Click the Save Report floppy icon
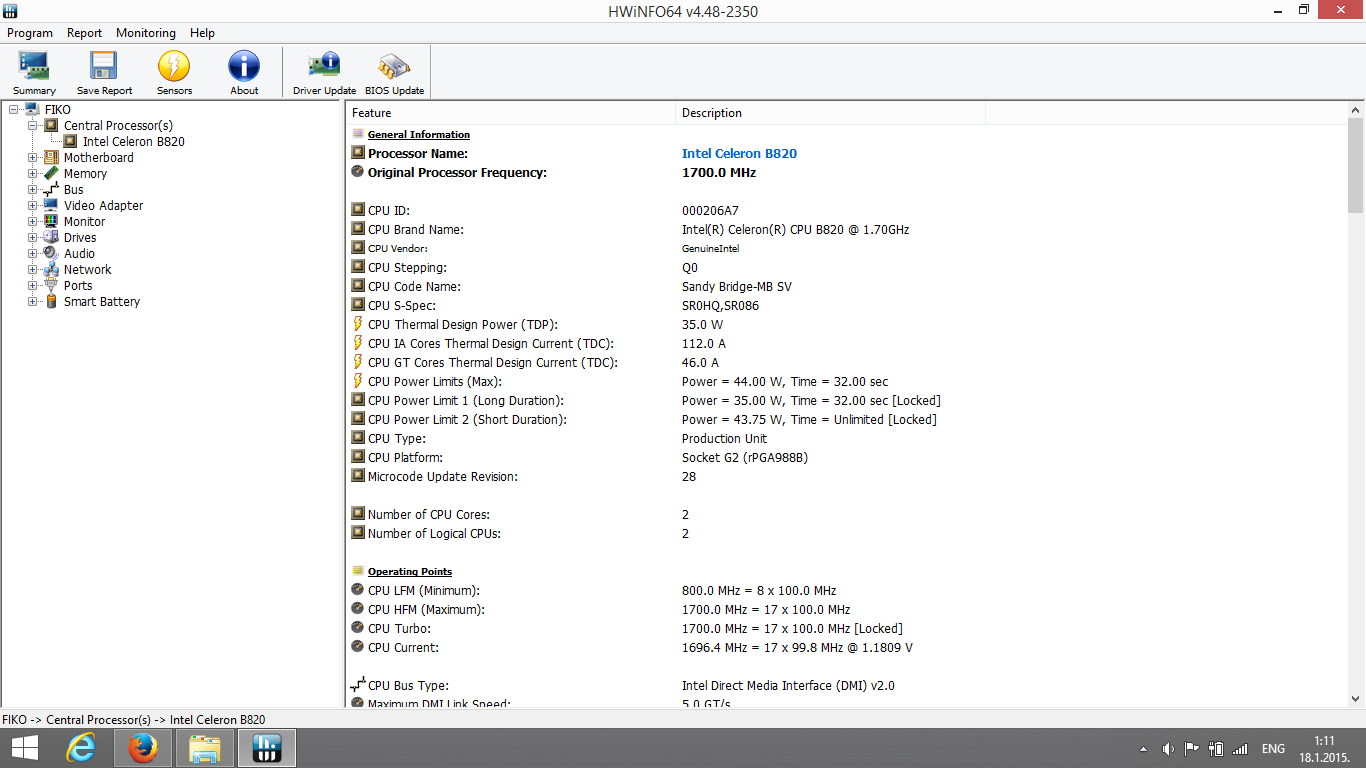 tap(104, 72)
